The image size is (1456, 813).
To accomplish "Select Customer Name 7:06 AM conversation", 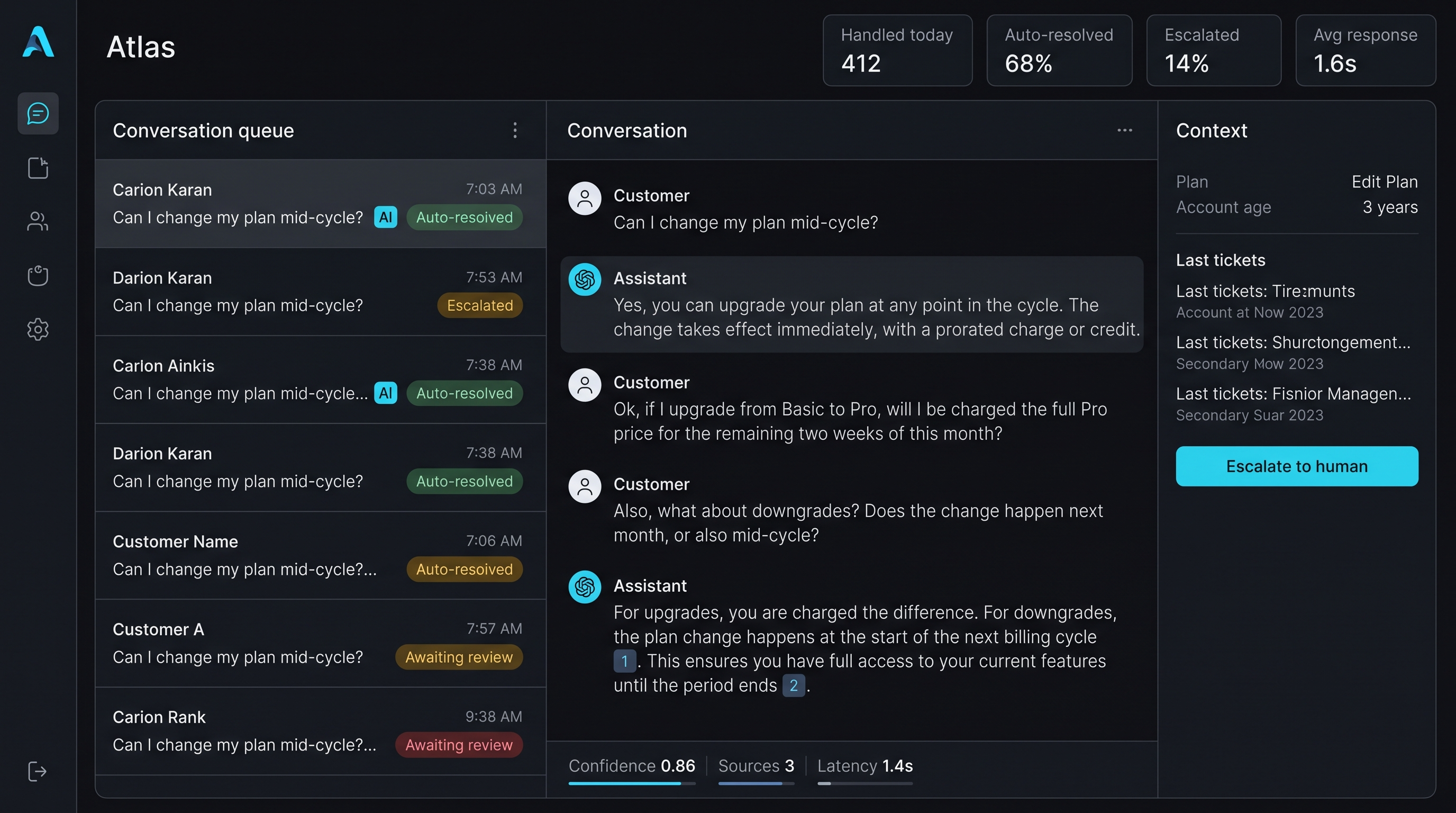I will click(321, 555).
